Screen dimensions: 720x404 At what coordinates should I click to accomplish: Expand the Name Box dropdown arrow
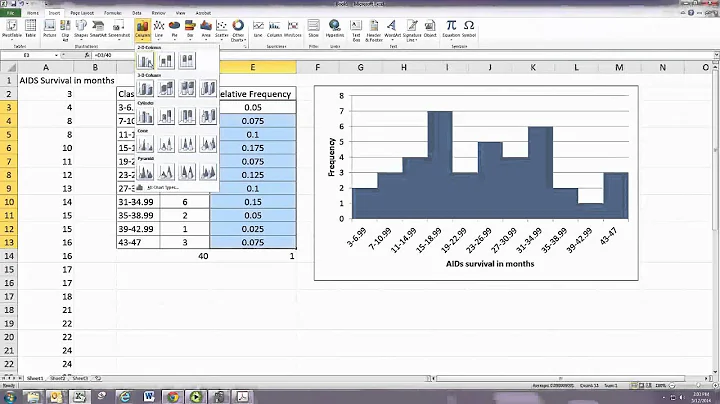point(56,55)
